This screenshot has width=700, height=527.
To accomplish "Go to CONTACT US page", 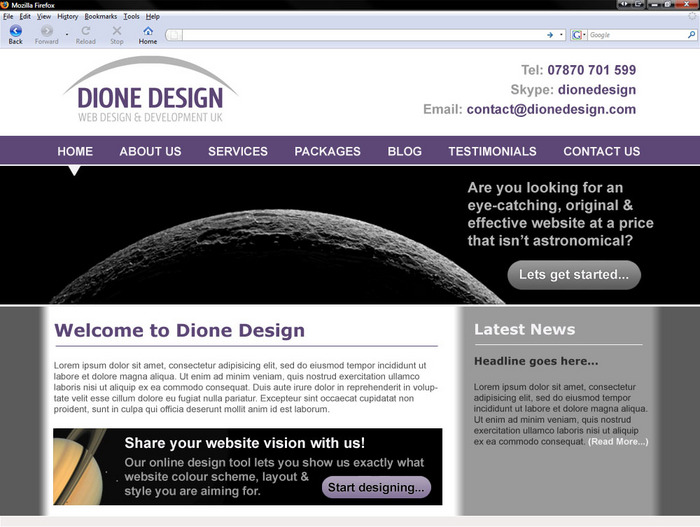I will [x=602, y=151].
